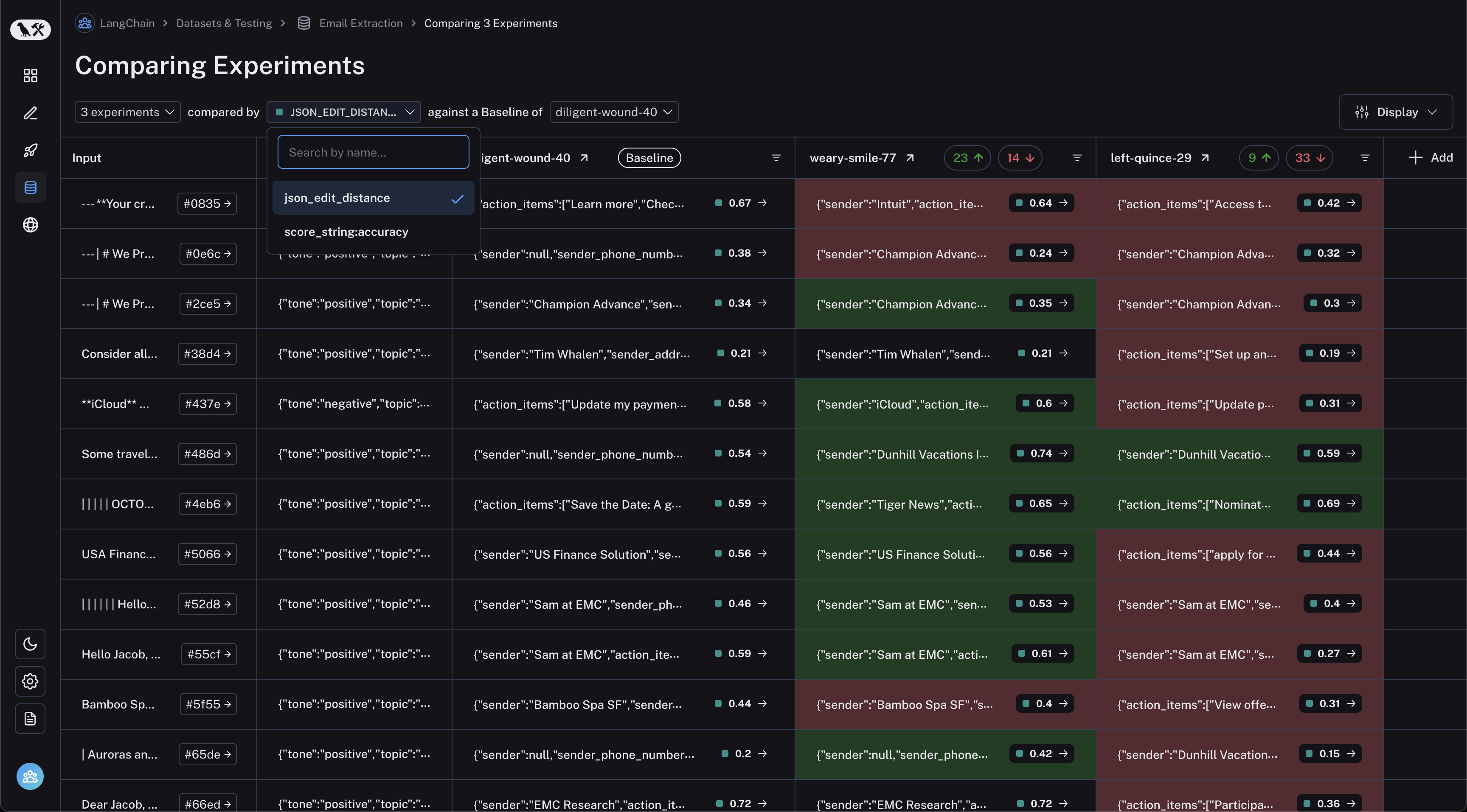This screenshot has height=812, width=1467.
Task: Toggle left-quince-29 regressed 33 filter badge
Action: tap(1309, 158)
